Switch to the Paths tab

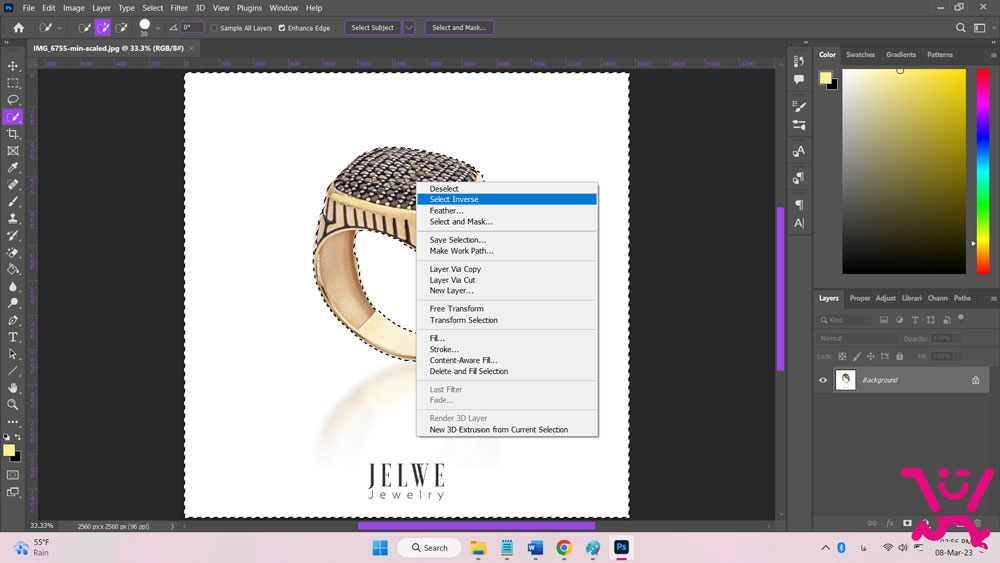tap(962, 298)
